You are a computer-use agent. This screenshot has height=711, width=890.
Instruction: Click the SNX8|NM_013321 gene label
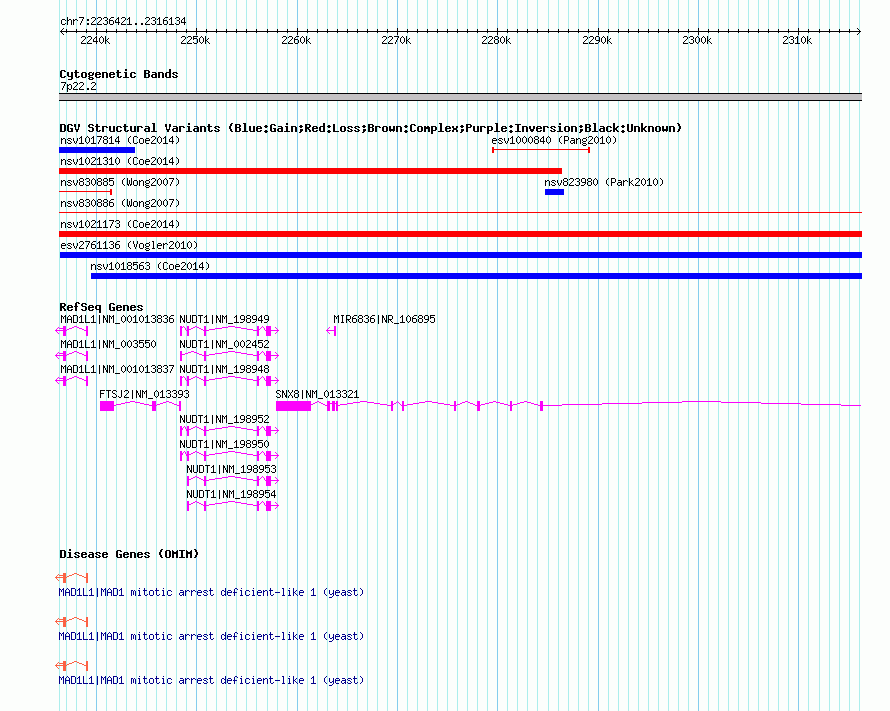tap(317, 394)
